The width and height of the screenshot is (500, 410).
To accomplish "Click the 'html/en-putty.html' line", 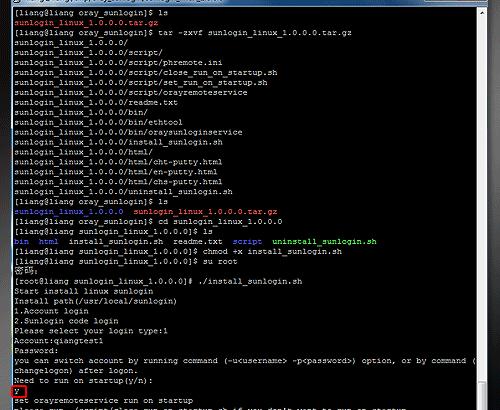I will point(116,172).
